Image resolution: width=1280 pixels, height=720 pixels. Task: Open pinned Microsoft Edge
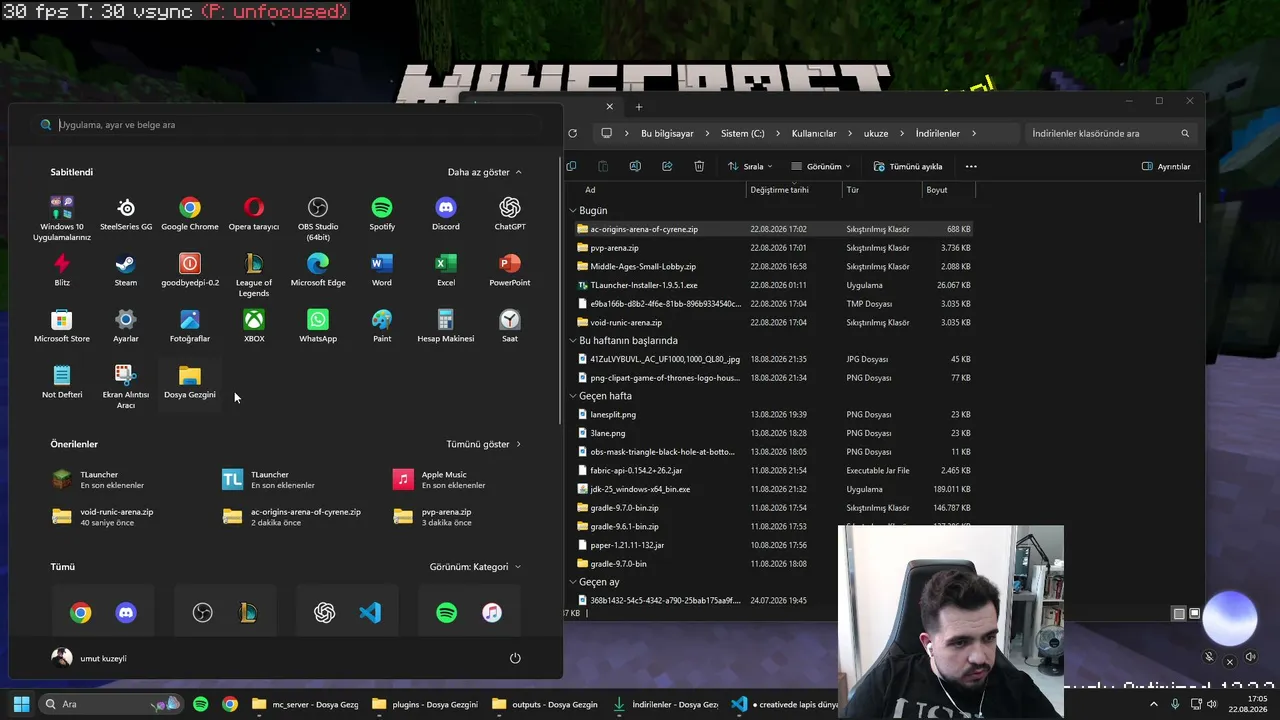coord(318,270)
